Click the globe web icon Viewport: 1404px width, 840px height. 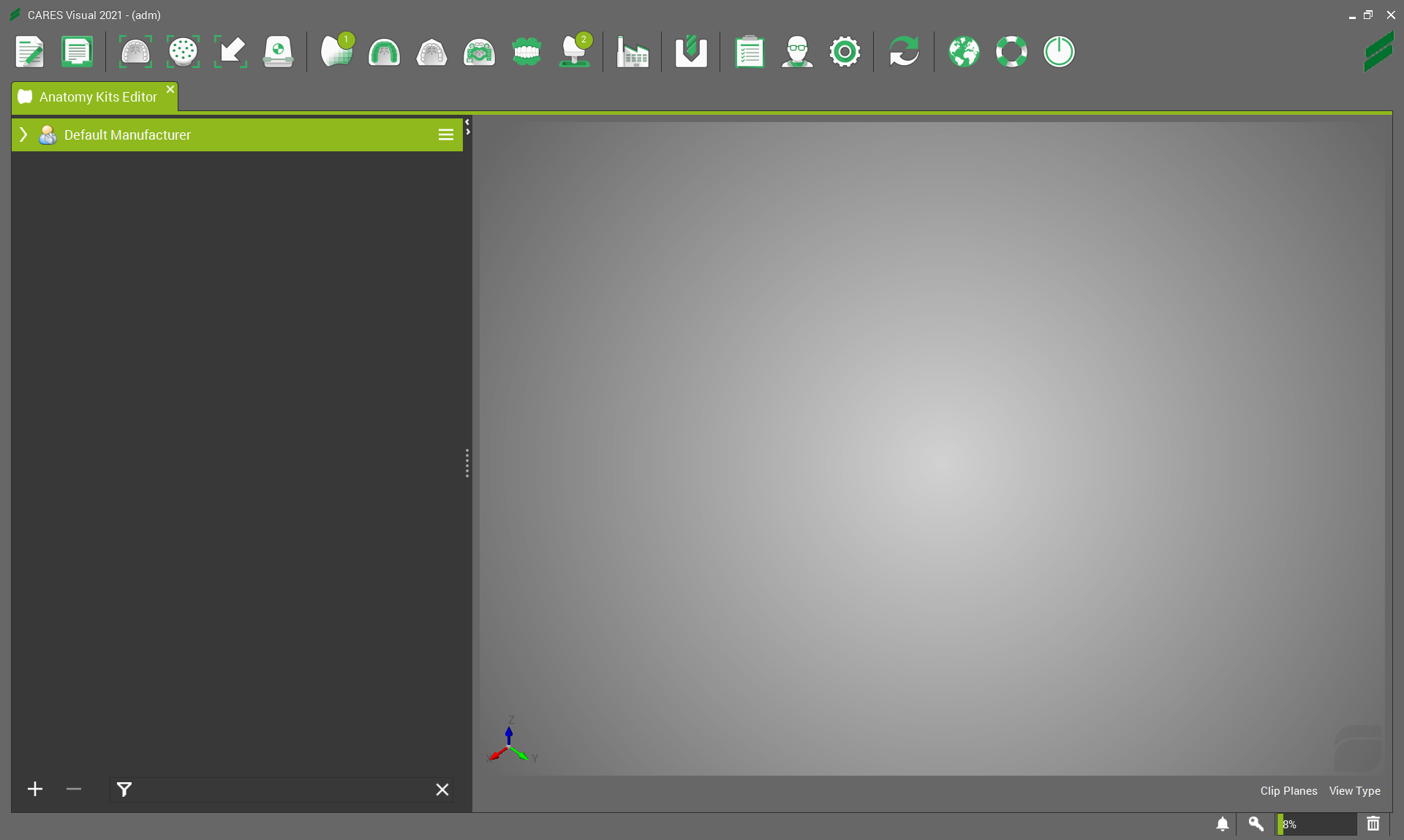(964, 52)
